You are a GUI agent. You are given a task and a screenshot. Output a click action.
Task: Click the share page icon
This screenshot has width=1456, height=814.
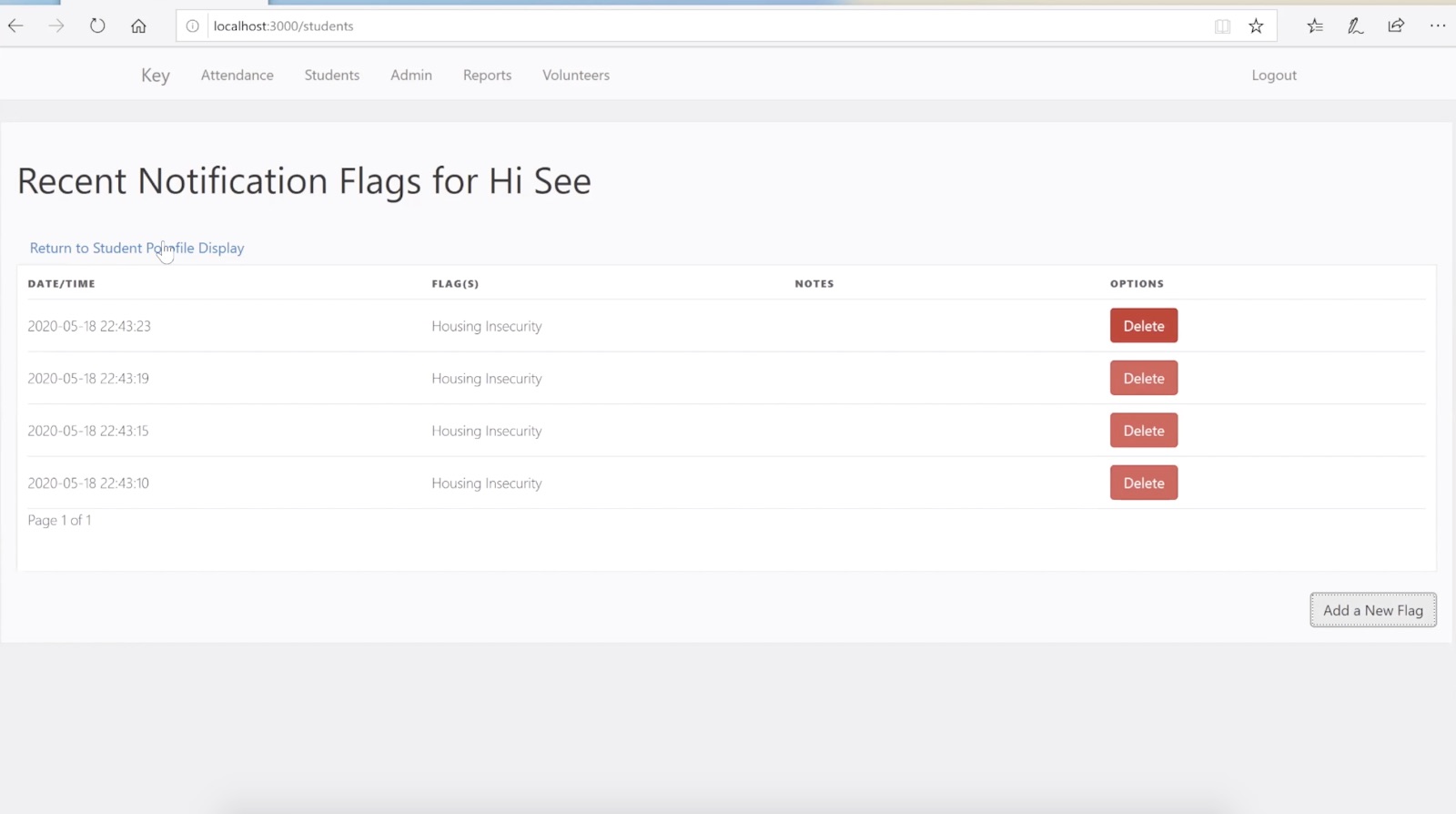coord(1396,25)
